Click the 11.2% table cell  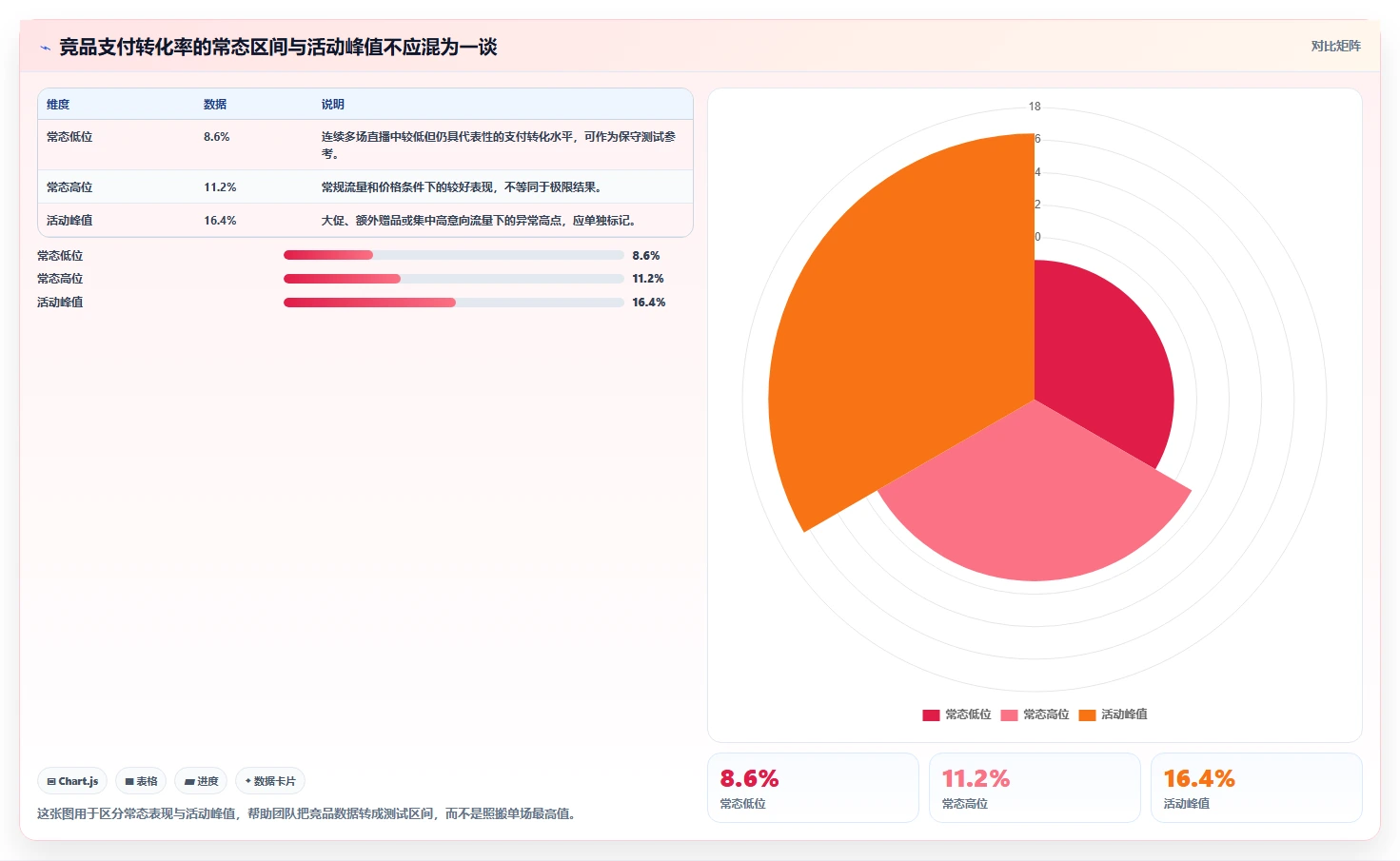[x=220, y=187]
